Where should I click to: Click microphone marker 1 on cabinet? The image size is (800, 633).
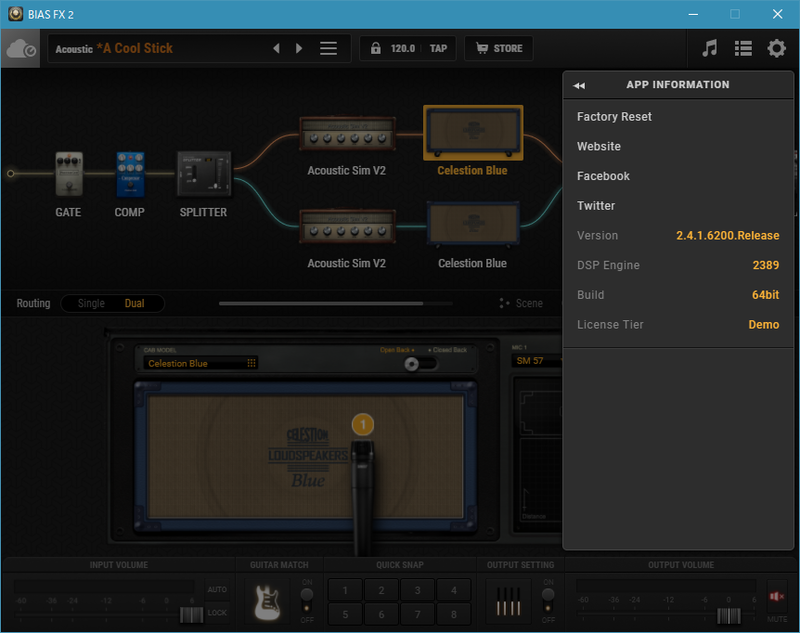pos(363,424)
